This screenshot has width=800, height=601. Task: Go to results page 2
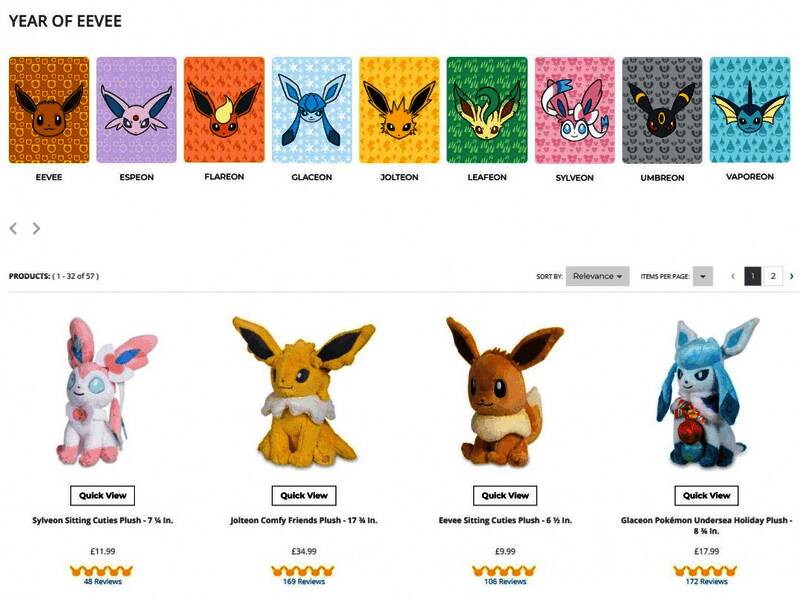coord(773,276)
